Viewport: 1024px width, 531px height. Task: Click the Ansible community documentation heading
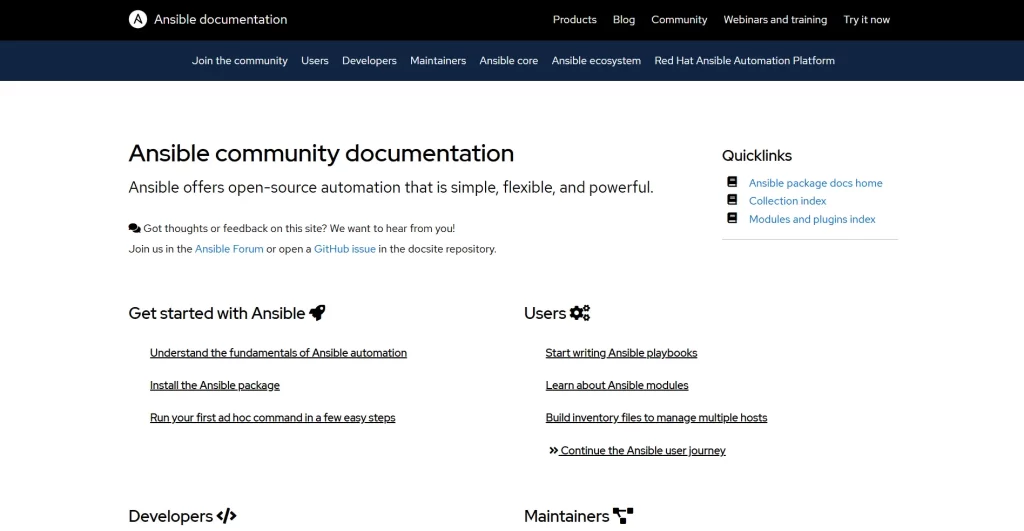tap(321, 153)
